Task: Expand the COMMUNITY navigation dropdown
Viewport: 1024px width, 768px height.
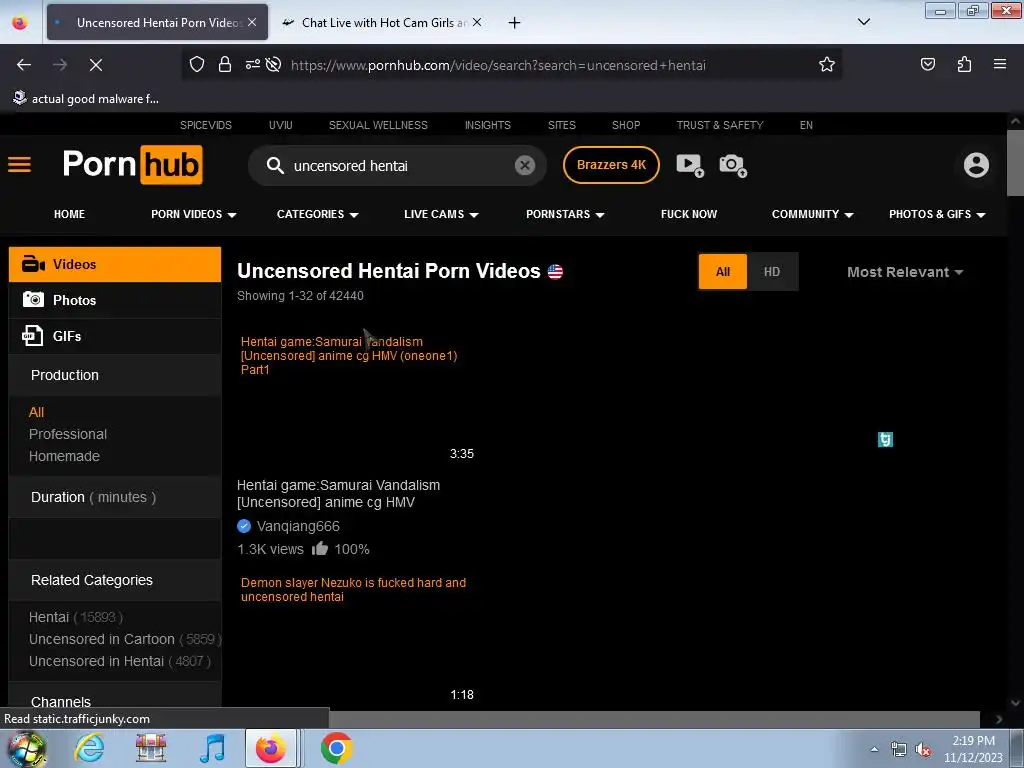Action: click(812, 214)
